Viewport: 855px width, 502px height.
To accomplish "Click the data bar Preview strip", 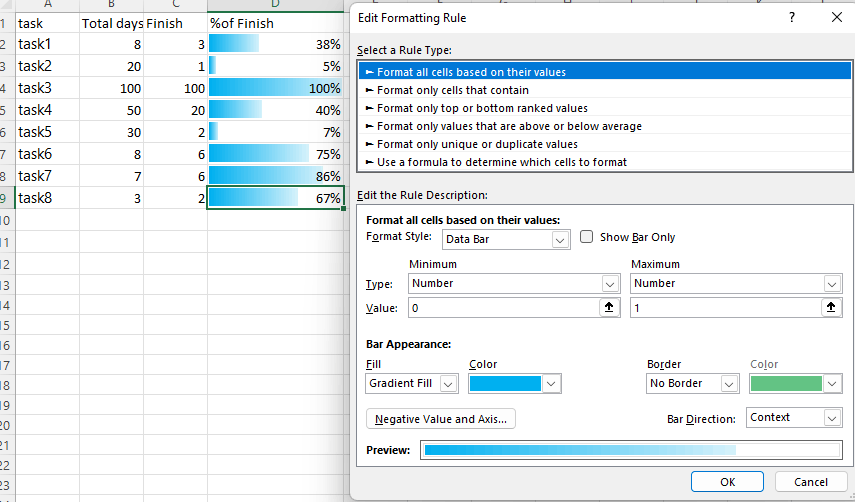I will pyautogui.click(x=631, y=450).
